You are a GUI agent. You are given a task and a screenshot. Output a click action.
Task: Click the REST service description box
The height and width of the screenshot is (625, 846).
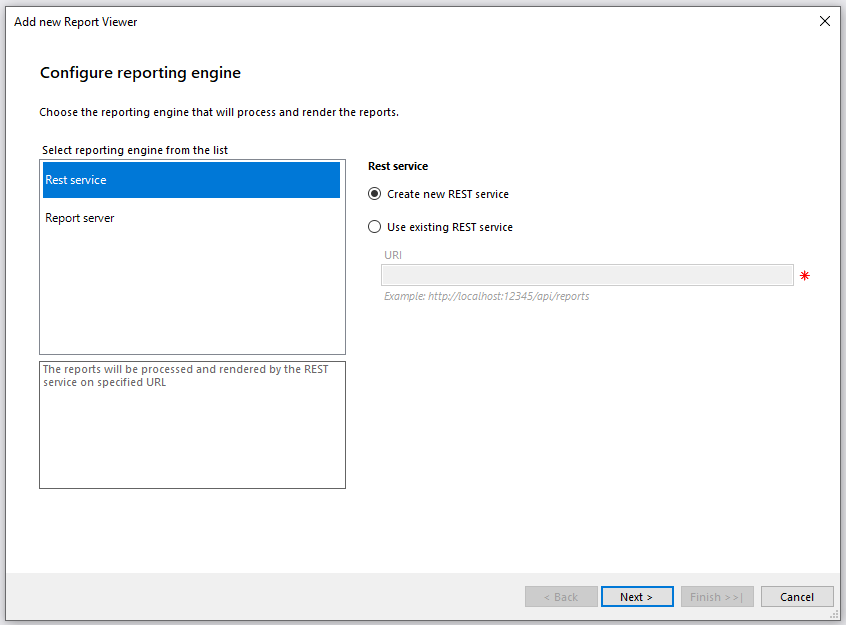192,425
